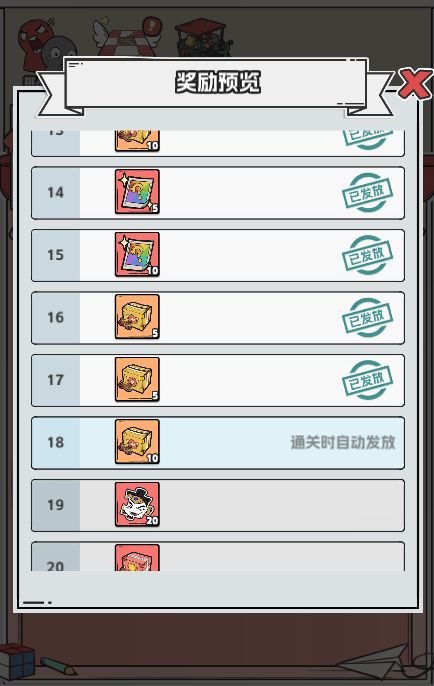Image resolution: width=434 pixels, height=686 pixels.
Task: Select the level number 14 cell
Action: click(x=56, y=193)
